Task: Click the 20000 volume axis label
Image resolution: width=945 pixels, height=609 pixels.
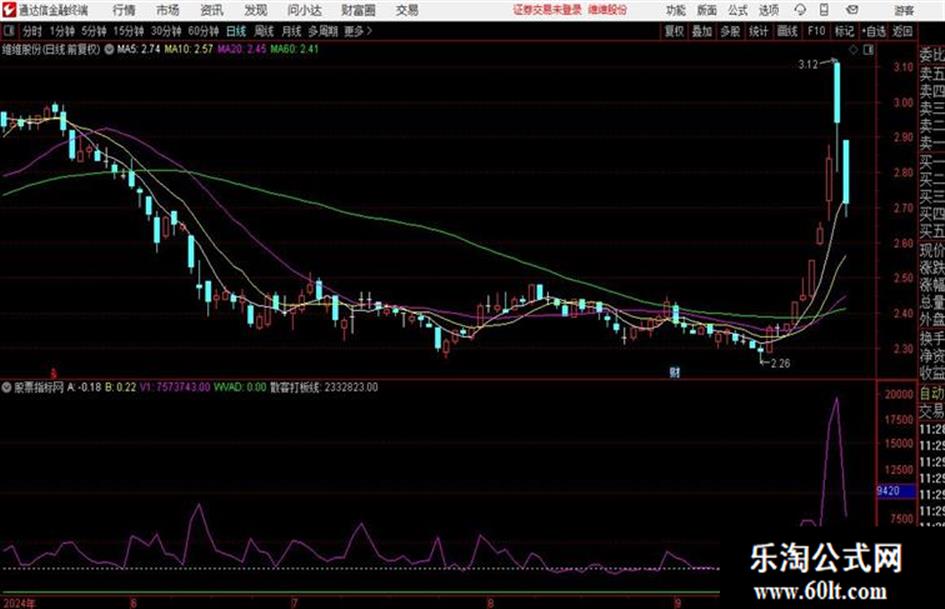Action: [899, 394]
